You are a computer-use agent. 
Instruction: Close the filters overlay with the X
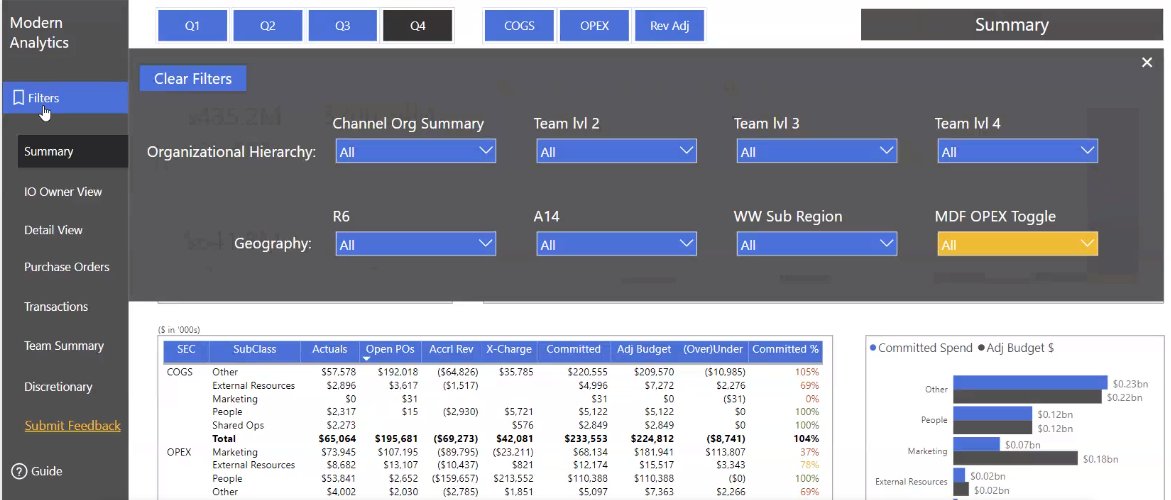1147,63
